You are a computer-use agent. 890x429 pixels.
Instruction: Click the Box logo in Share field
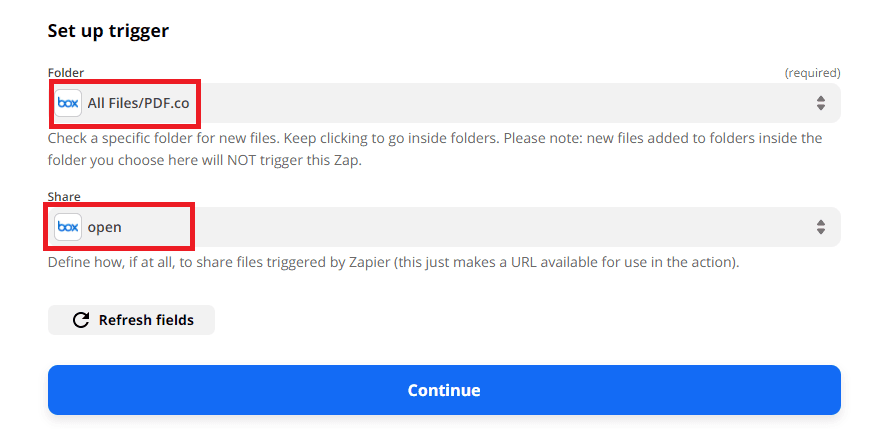pos(68,227)
